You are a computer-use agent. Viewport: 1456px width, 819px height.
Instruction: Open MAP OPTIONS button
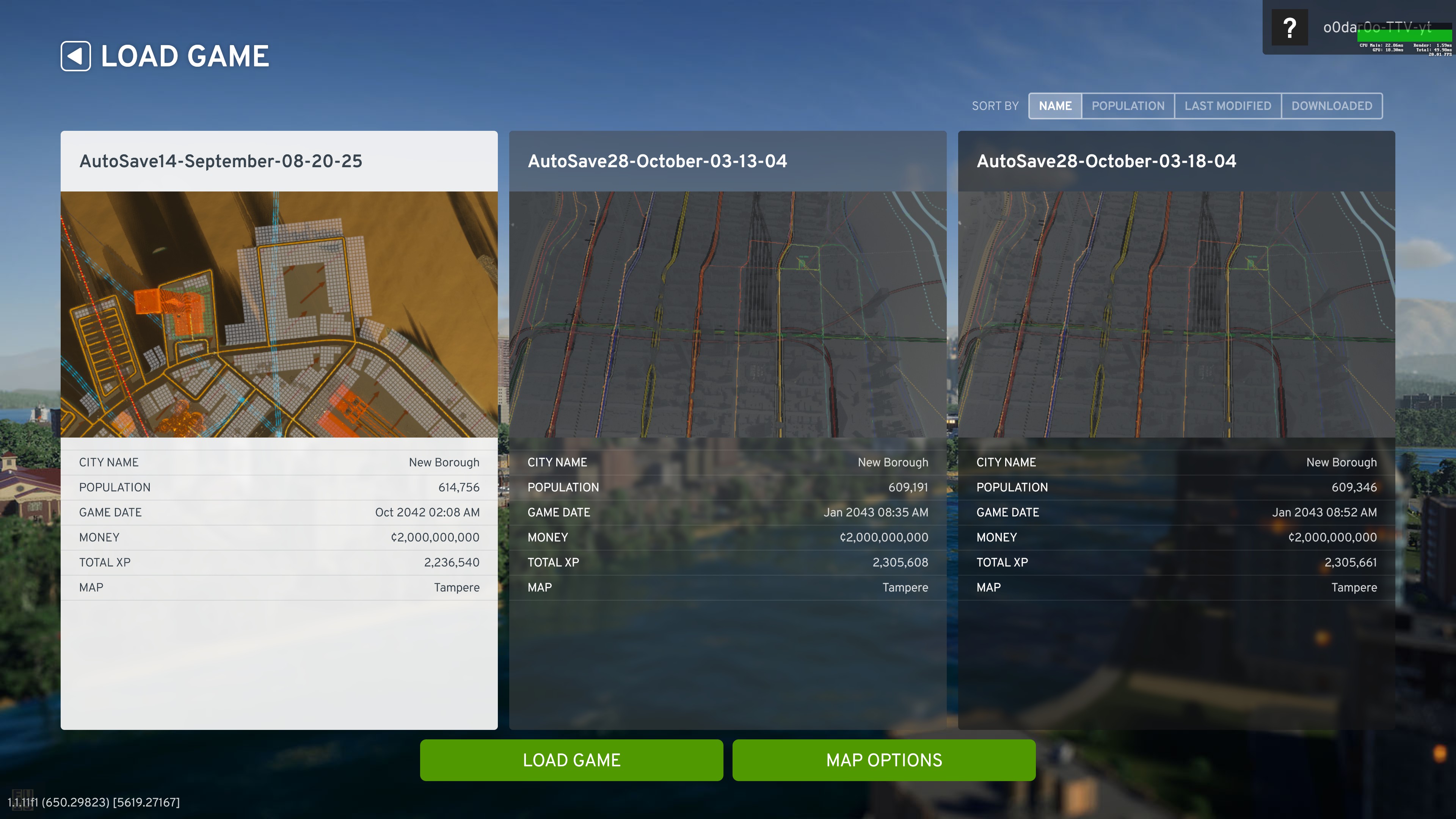(x=884, y=760)
